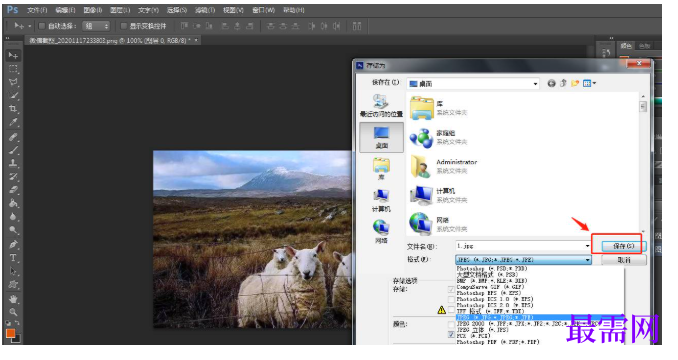Select 桌面 in places bar
The width and height of the screenshot is (678, 360).
pyautogui.click(x=381, y=137)
